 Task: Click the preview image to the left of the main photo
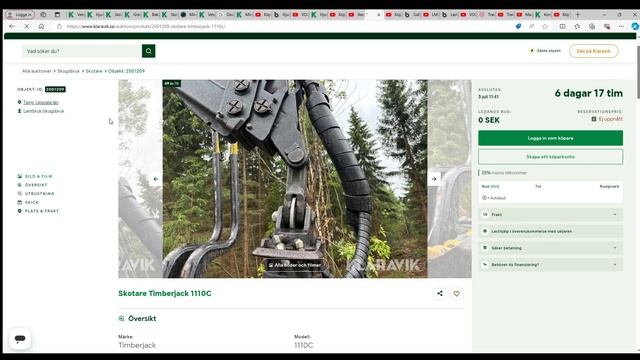point(140,179)
